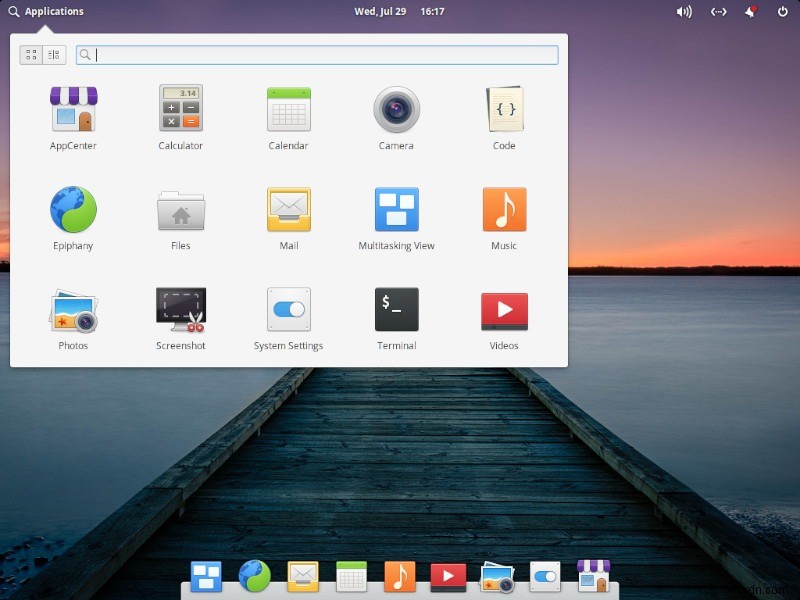Image resolution: width=800 pixels, height=600 pixels.
Task: Launch the Calculator app
Action: pyautogui.click(x=180, y=112)
